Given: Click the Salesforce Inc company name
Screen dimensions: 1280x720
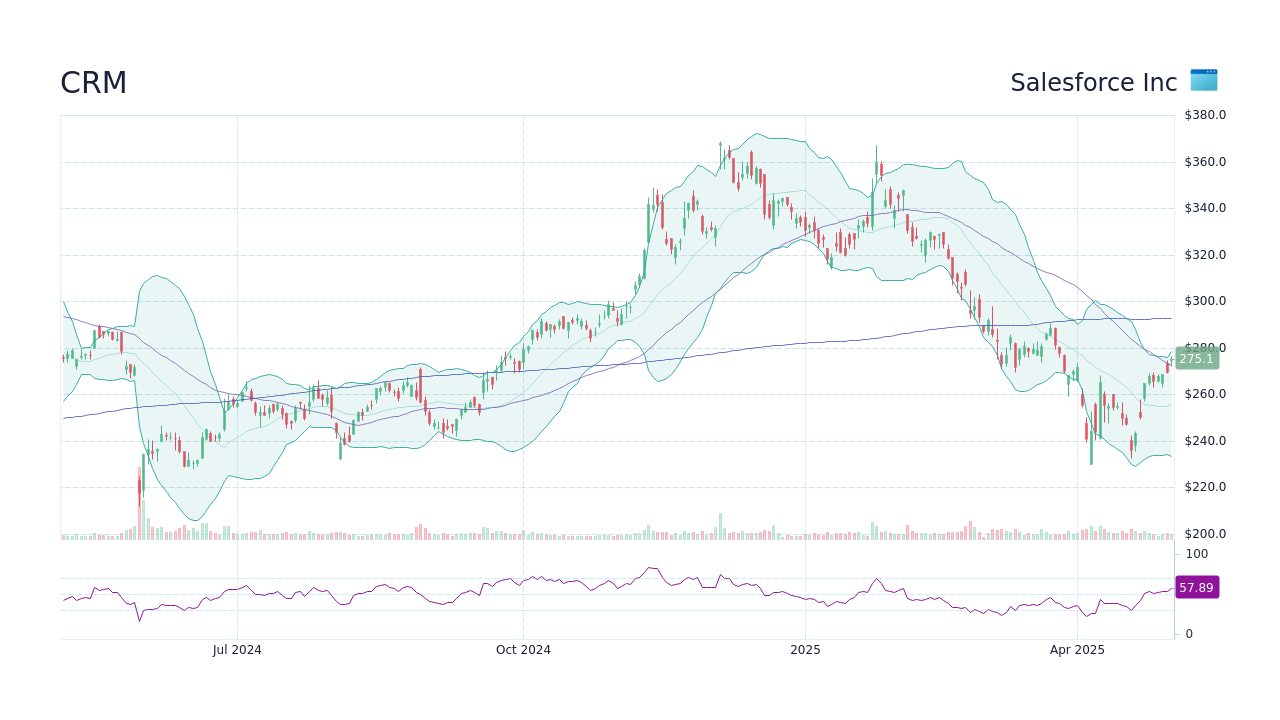Looking at the screenshot, I should coord(1093,83).
